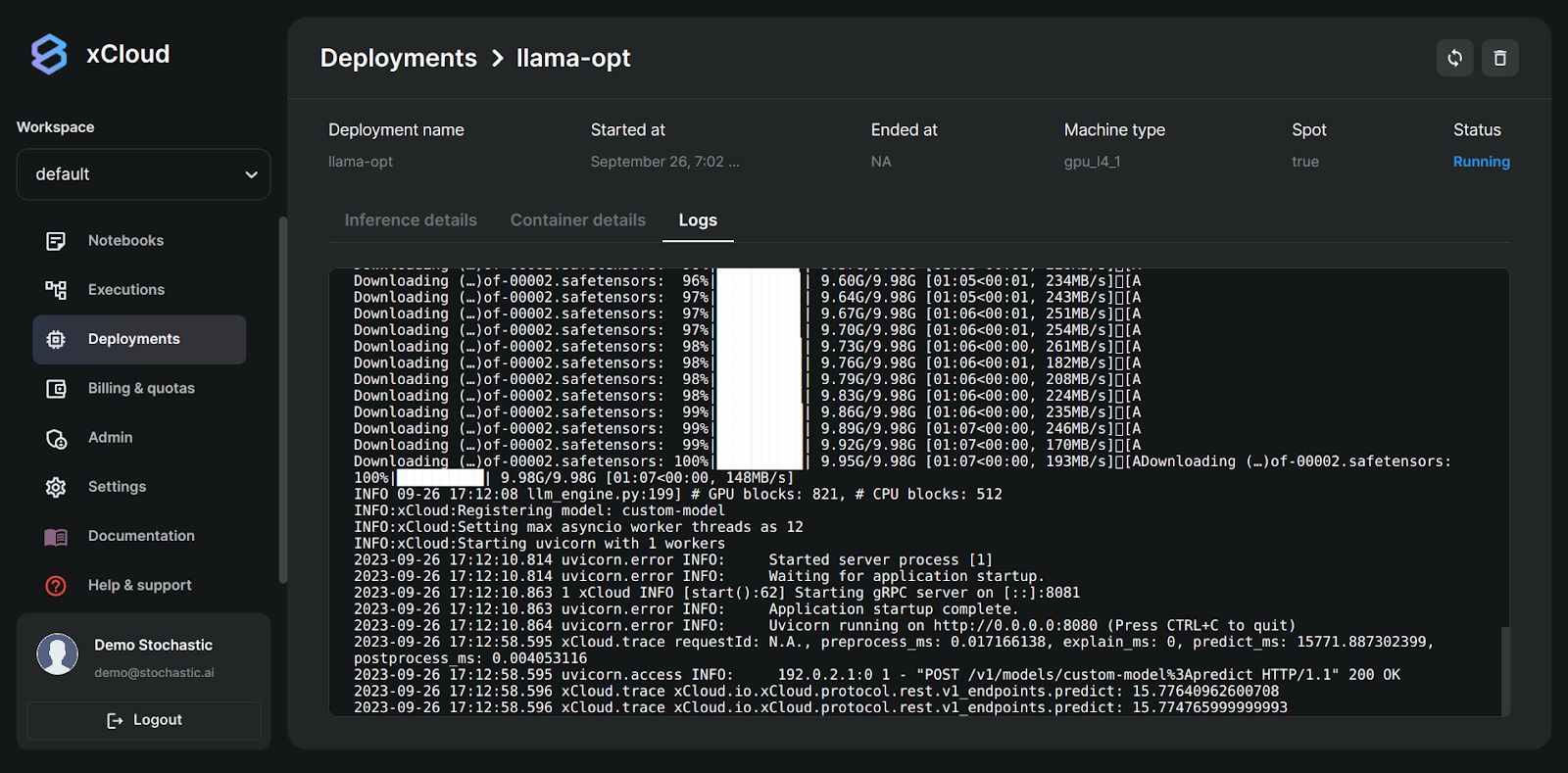Click the Deployment name column label
This screenshot has width=1568, height=773.
click(x=396, y=130)
